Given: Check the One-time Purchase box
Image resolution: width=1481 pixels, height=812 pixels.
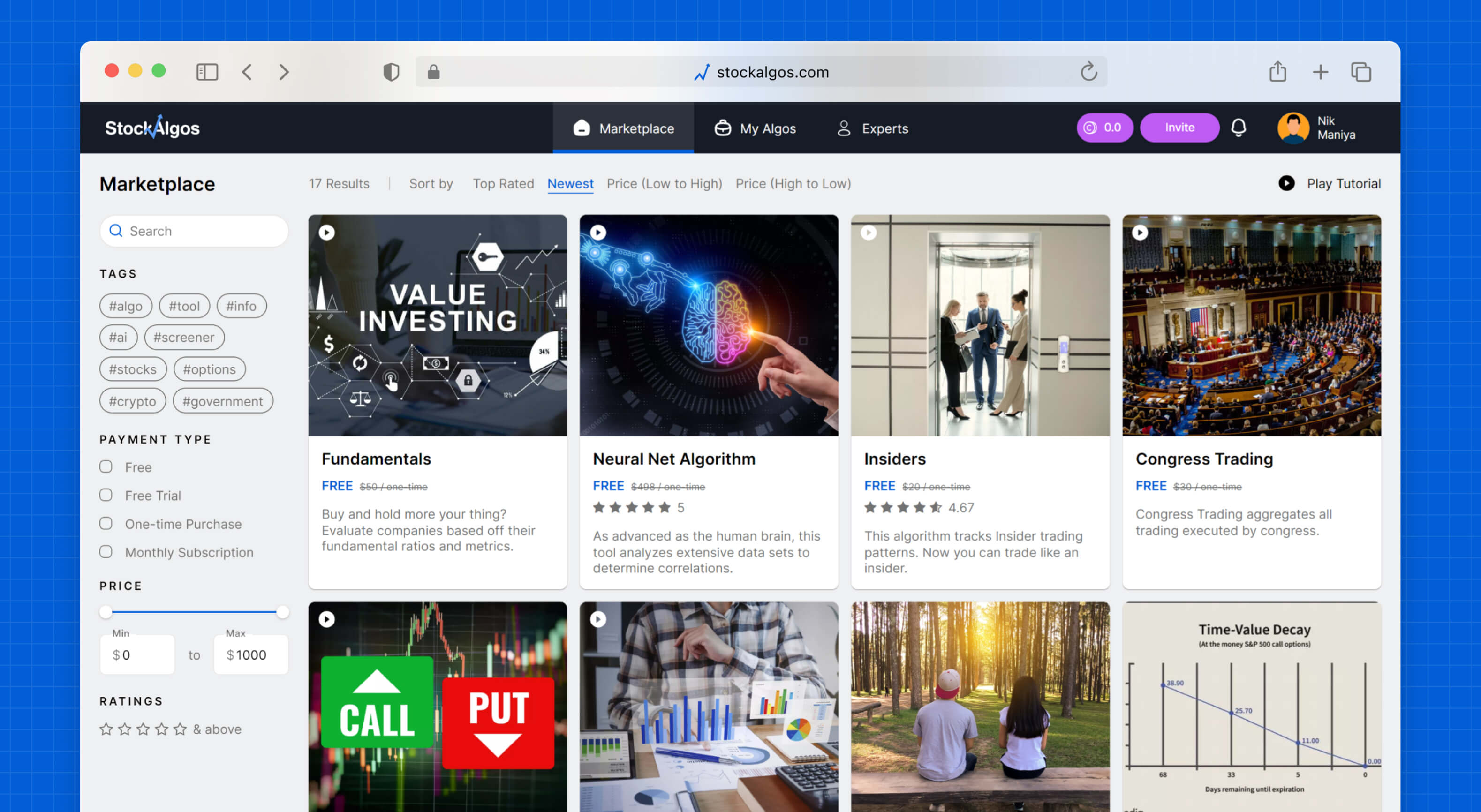Looking at the screenshot, I should 106,523.
